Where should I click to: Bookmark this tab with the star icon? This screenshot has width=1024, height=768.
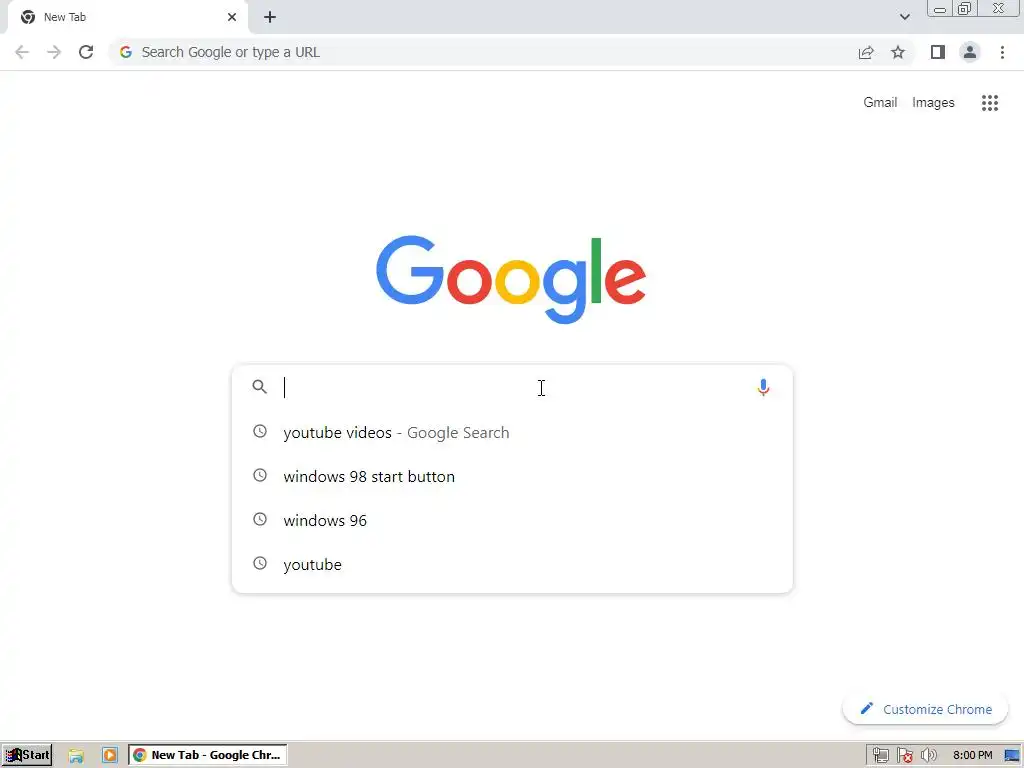point(898,52)
